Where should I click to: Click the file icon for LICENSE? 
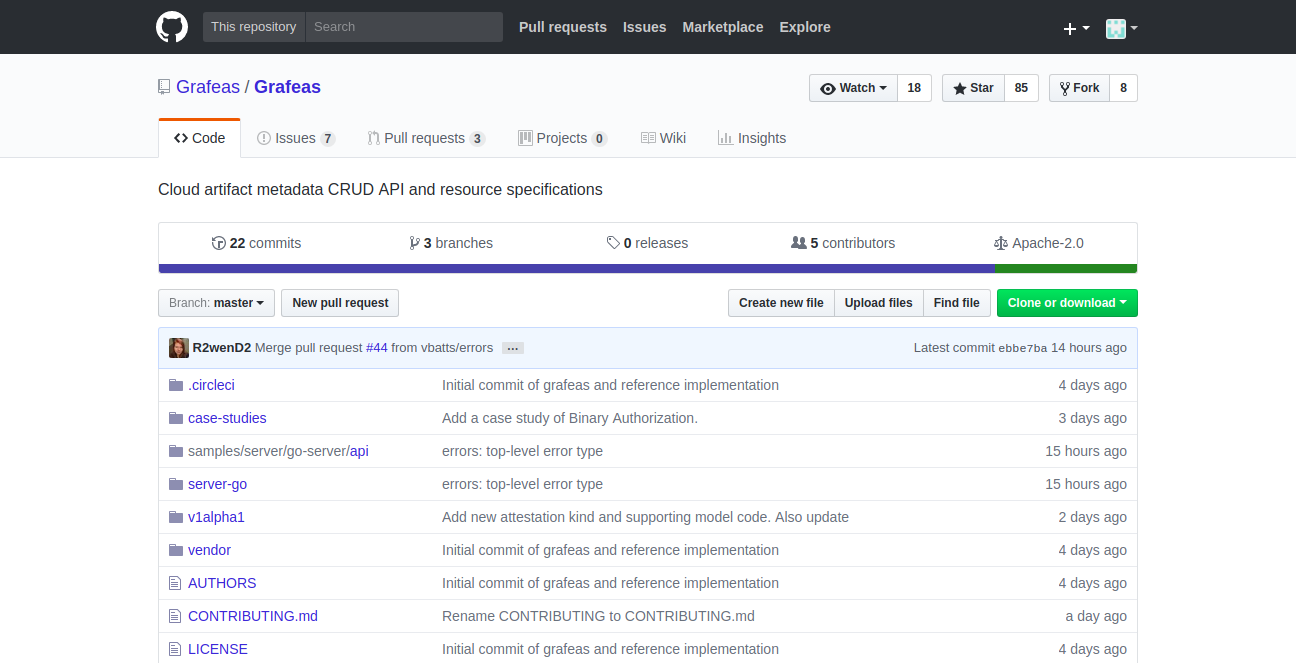175,649
